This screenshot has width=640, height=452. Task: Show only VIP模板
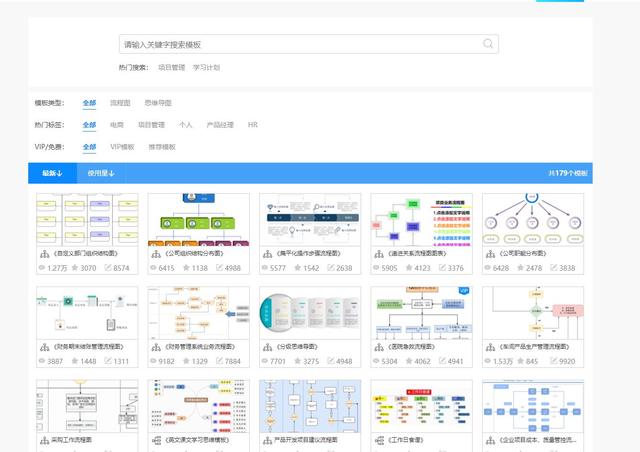122,147
